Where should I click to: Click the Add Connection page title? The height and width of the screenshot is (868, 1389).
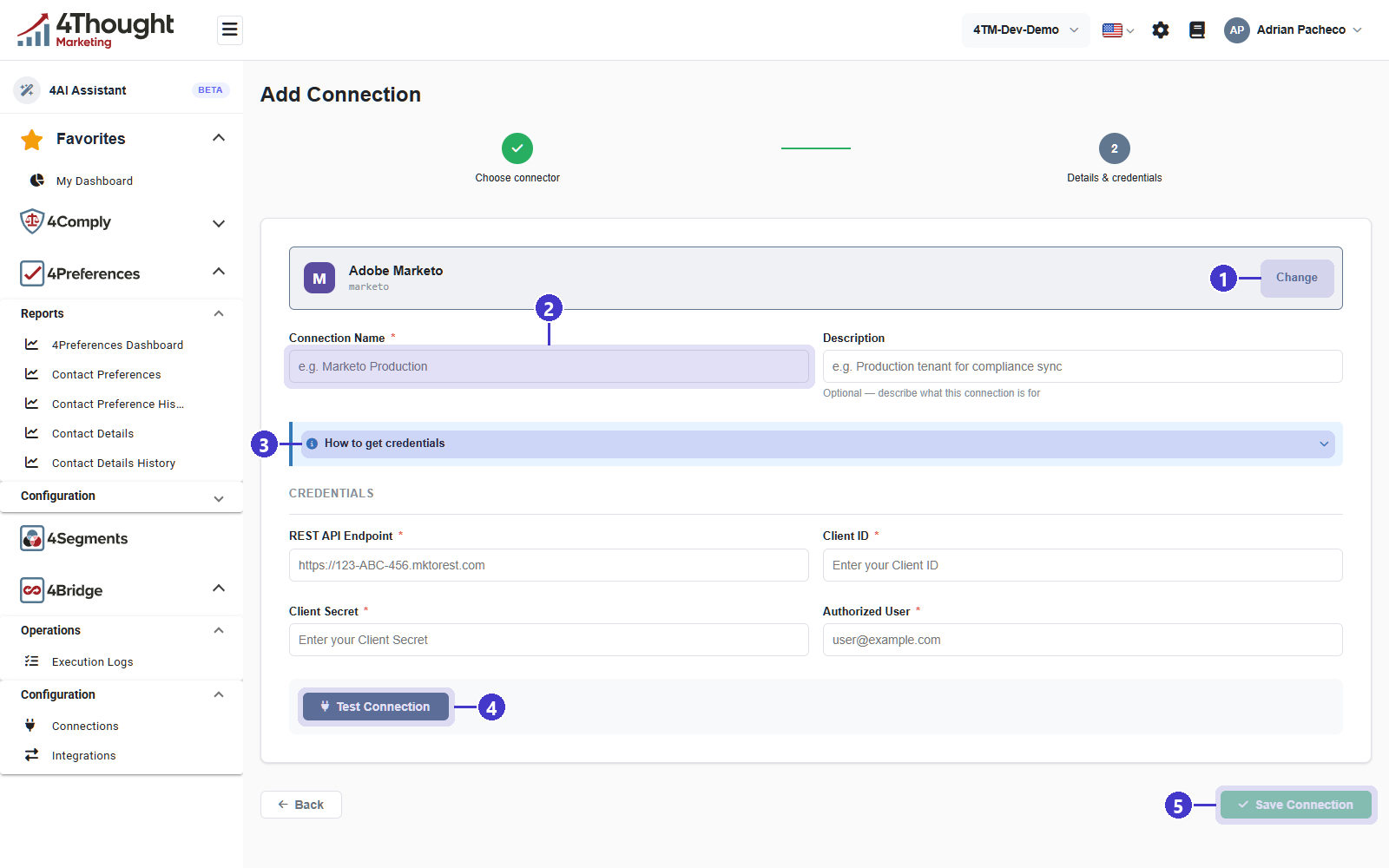pos(341,95)
